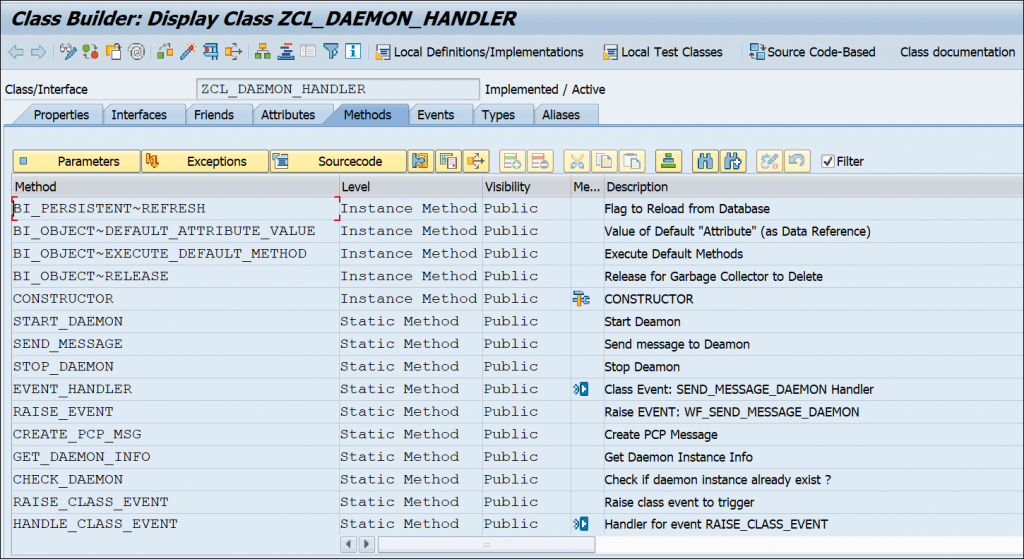Switch to the Interfaces tab
The height and width of the screenshot is (559, 1024).
(x=138, y=114)
